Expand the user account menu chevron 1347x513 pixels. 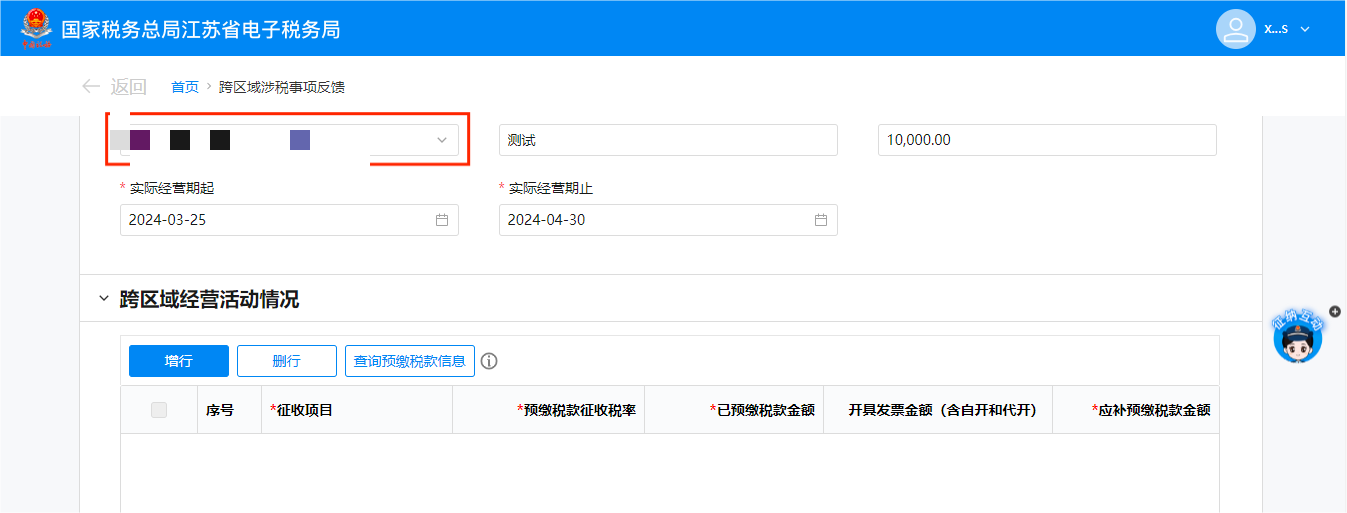(x=1304, y=29)
